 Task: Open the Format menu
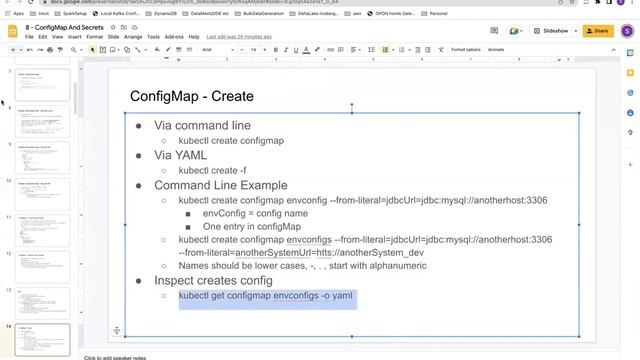click(94, 37)
